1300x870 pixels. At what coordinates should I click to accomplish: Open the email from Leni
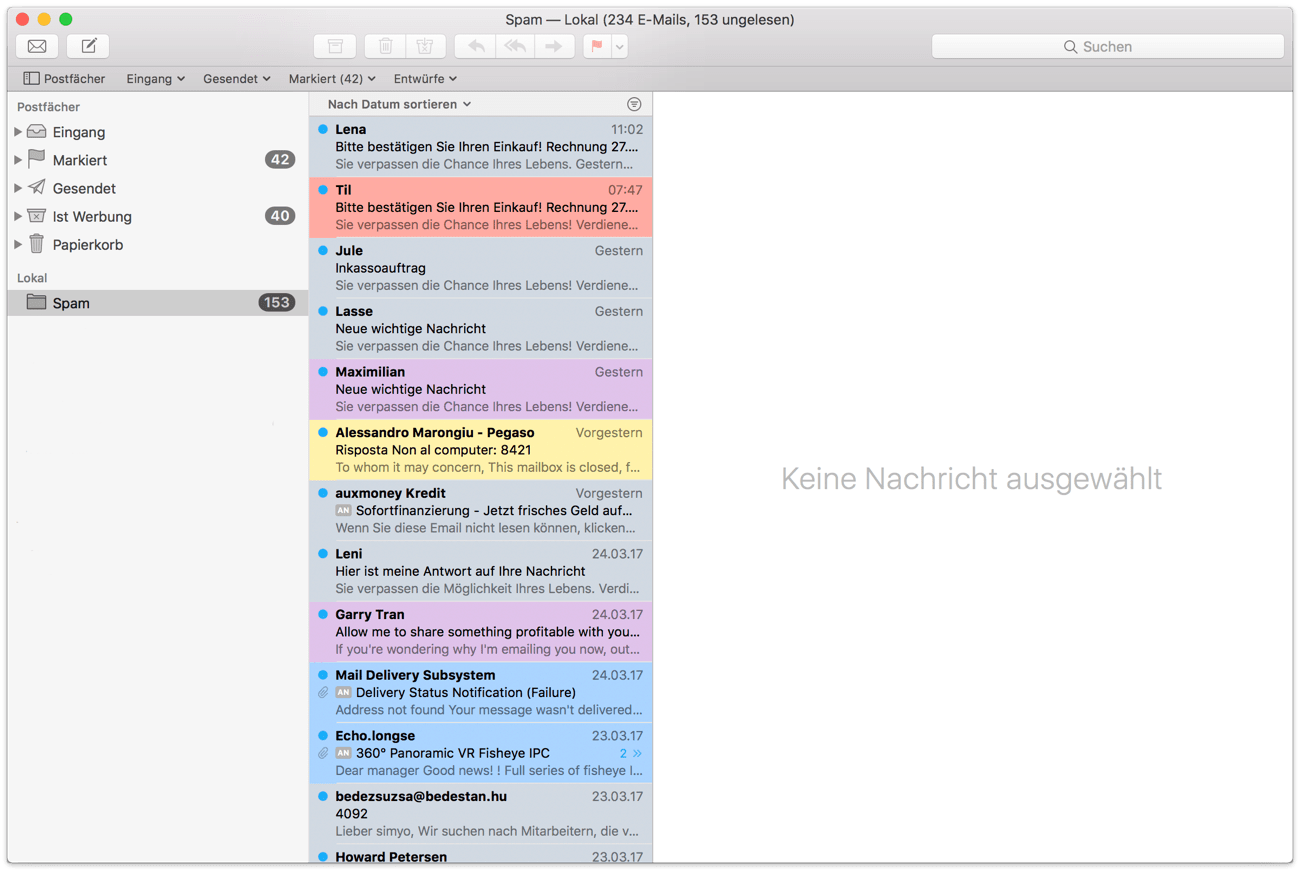pyautogui.click(x=481, y=571)
